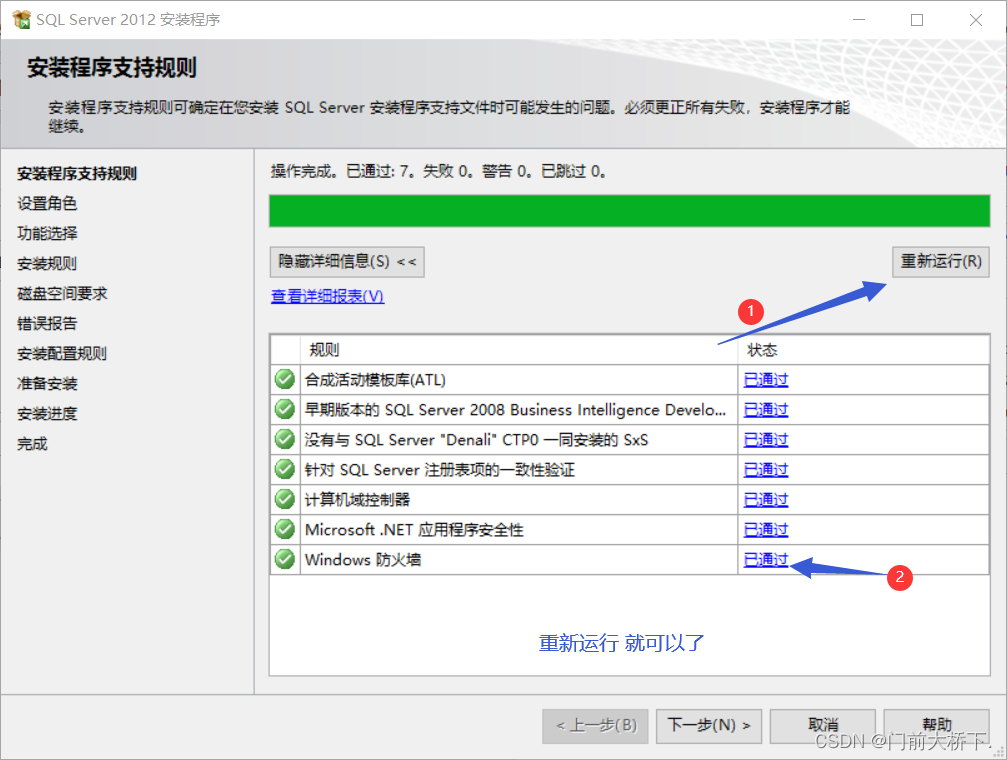This screenshot has height=760, width=1007.
Task: Cancel setup with 取消 button
Action: click(x=823, y=726)
